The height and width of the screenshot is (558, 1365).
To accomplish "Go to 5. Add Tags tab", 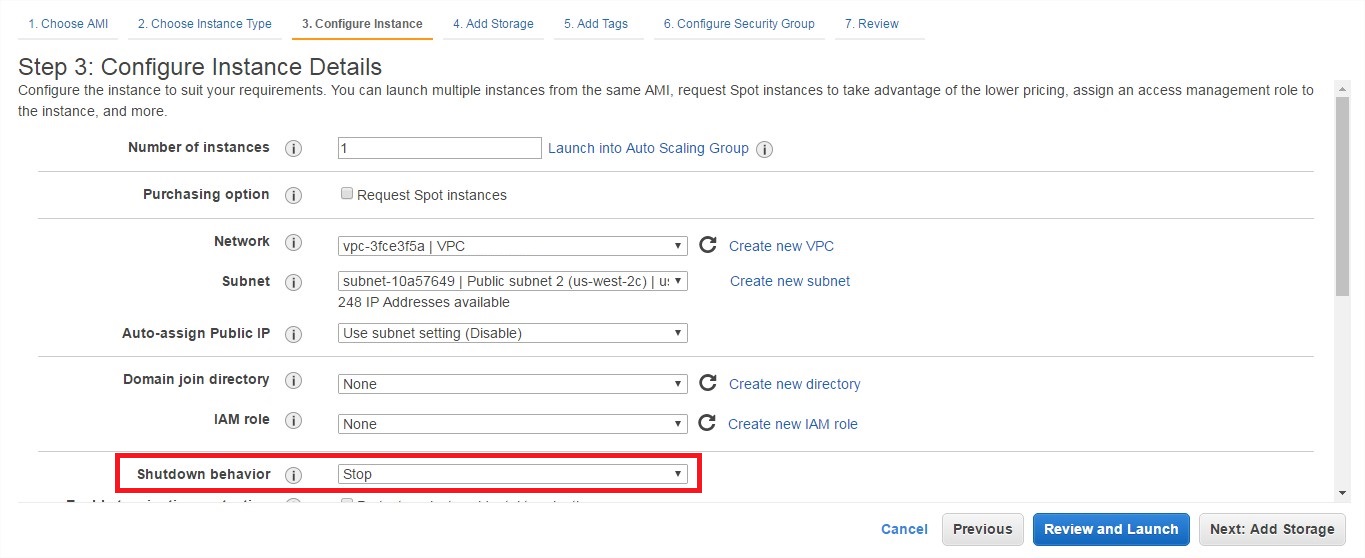I will pos(596,24).
